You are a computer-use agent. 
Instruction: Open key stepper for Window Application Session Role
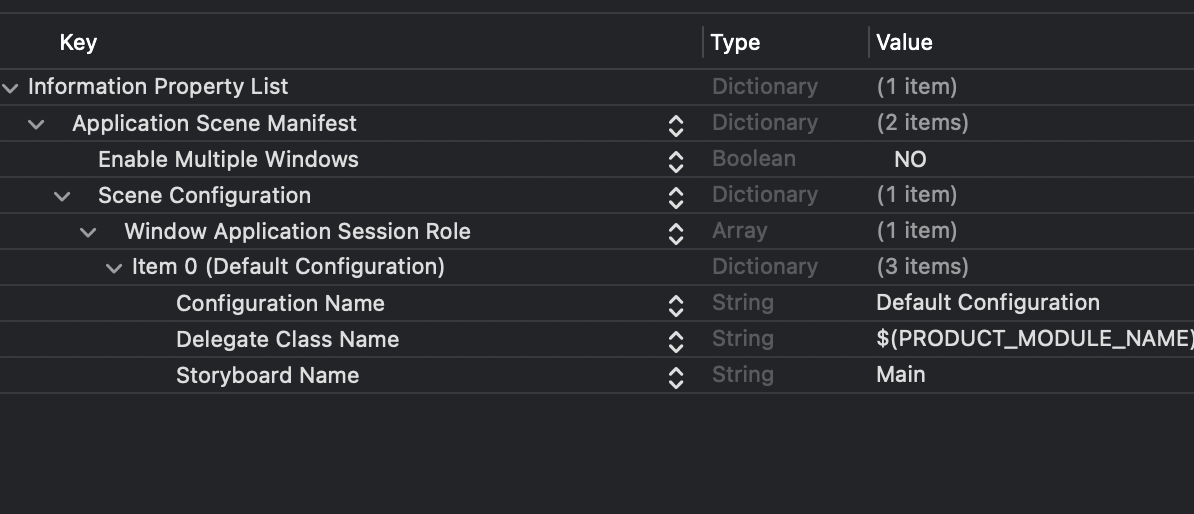click(x=676, y=233)
